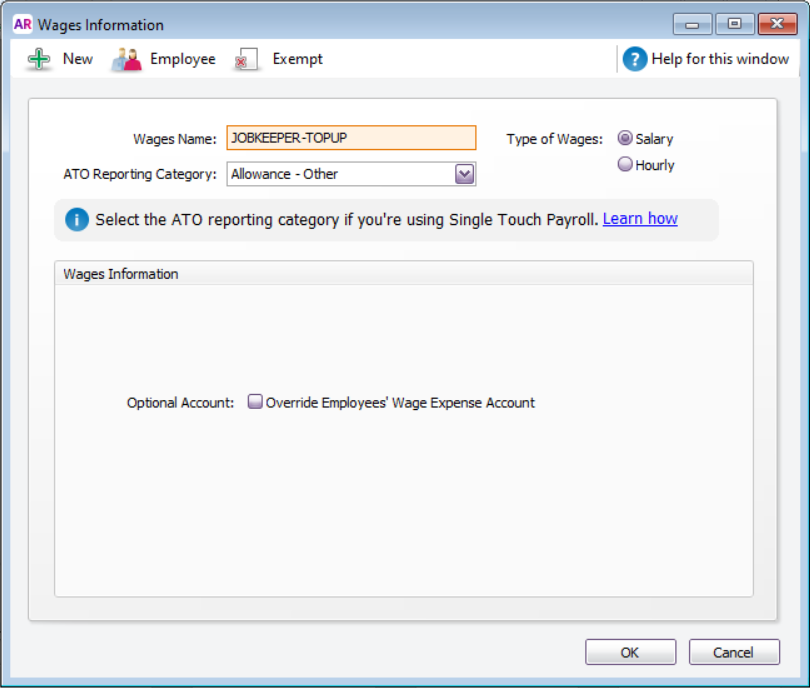Image resolution: width=810 pixels, height=688 pixels.
Task: Click the green plus New icon
Action: pos(39,59)
